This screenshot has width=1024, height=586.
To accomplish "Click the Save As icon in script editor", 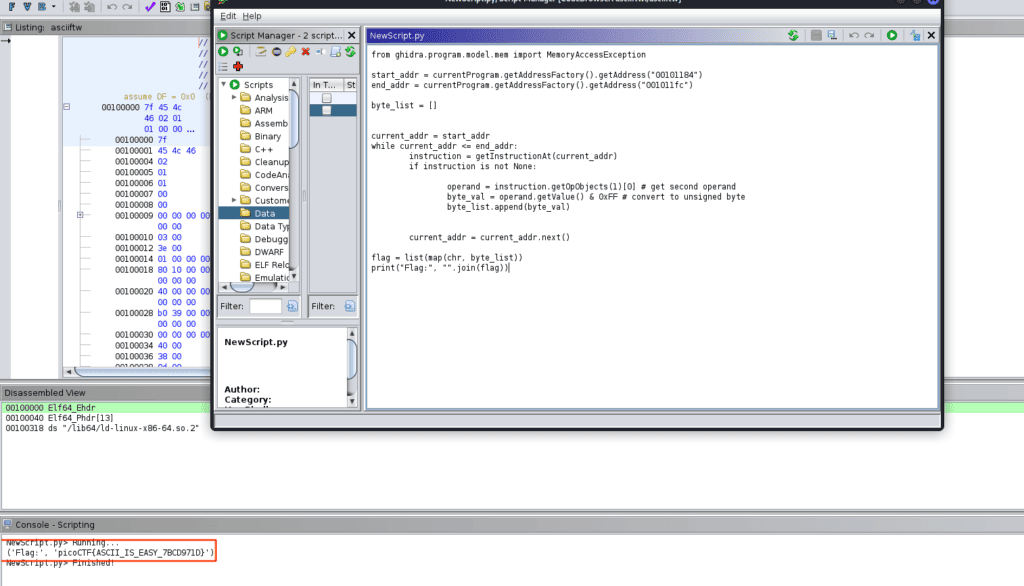I will click(x=832, y=35).
